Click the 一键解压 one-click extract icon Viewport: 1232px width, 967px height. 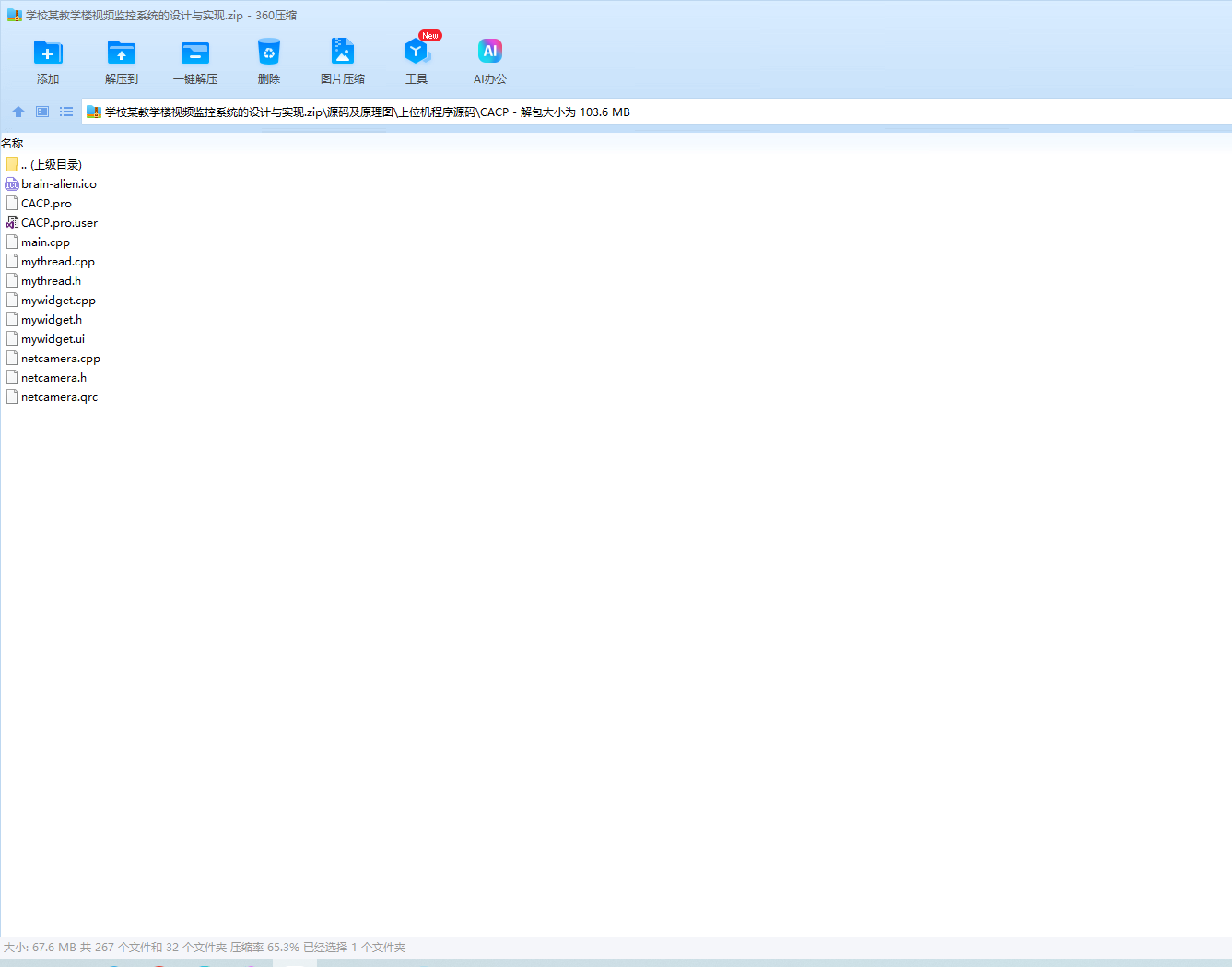(x=195, y=53)
